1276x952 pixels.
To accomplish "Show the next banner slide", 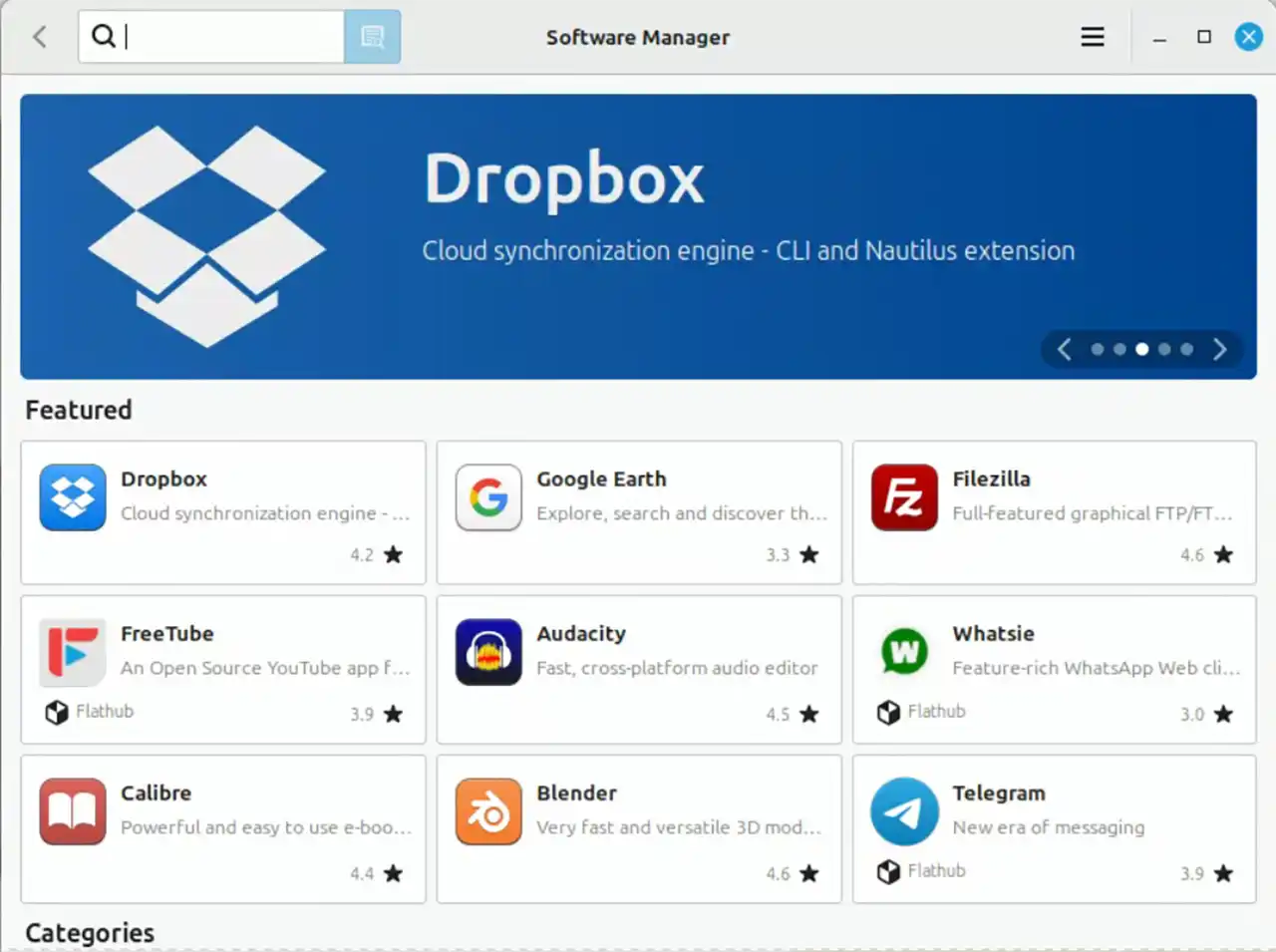I will pos(1219,349).
